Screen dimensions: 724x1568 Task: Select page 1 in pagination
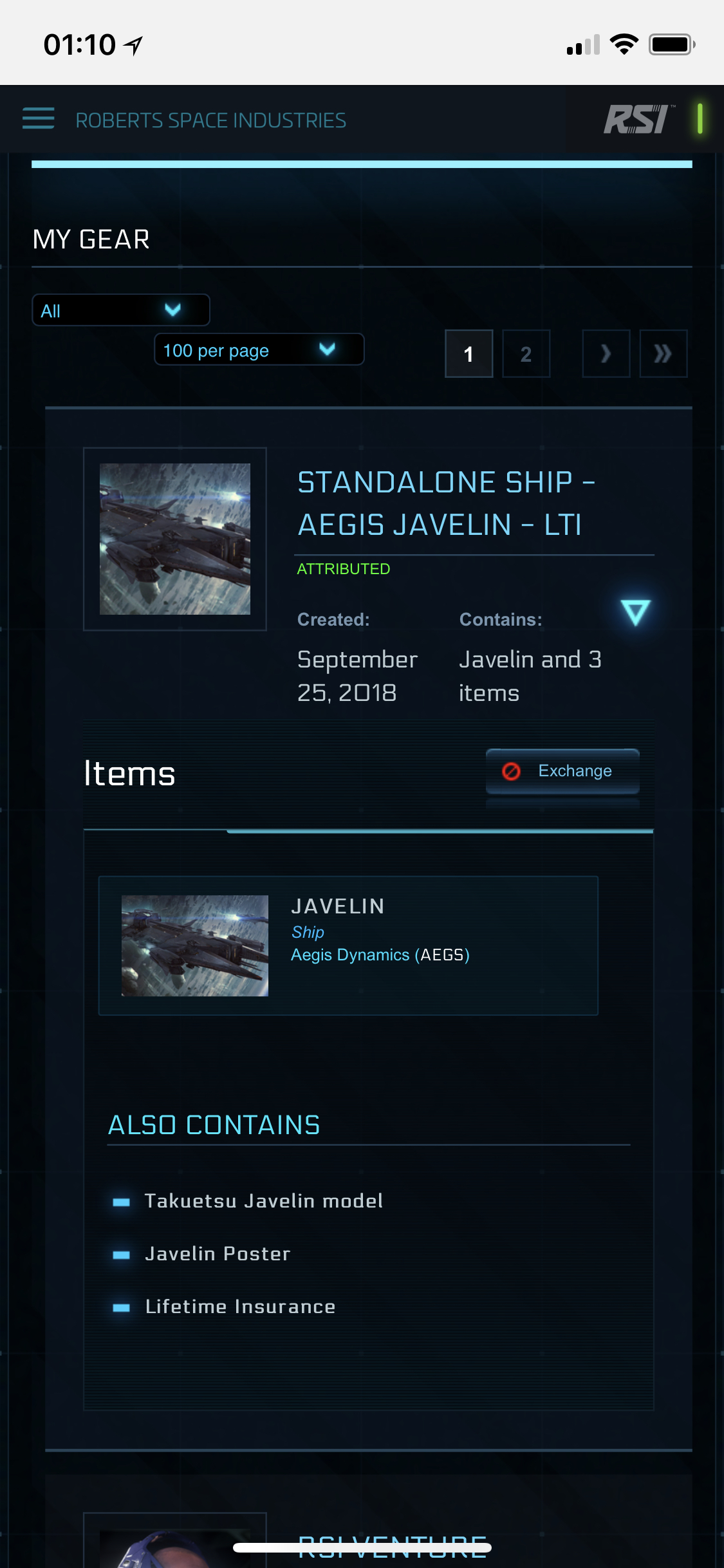tap(469, 353)
